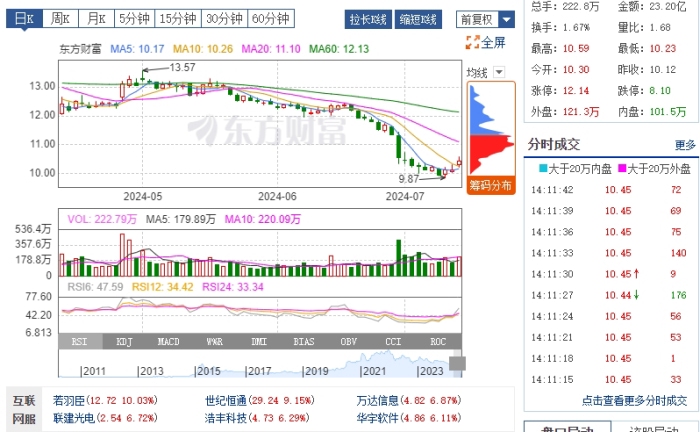Click the timeline range slider handle

(x=457, y=363)
